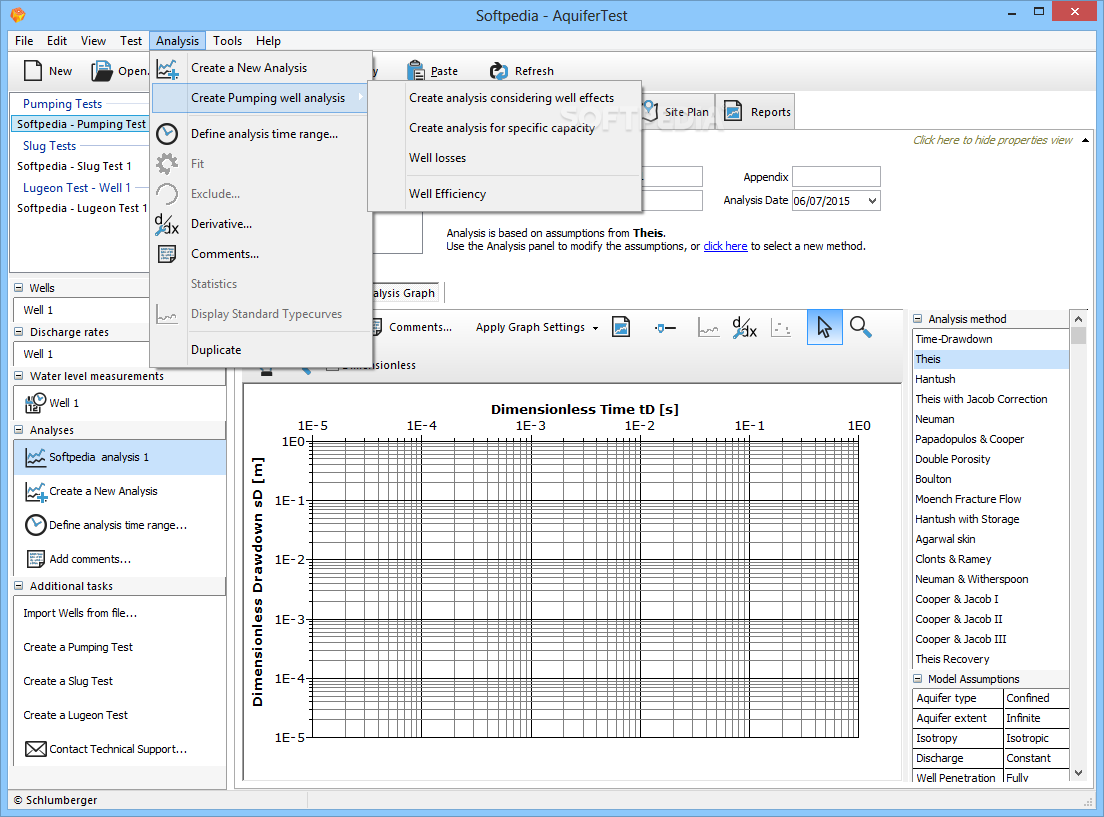This screenshot has width=1104, height=817.
Task: Click the Open folder toolbar icon
Action: 102,70
